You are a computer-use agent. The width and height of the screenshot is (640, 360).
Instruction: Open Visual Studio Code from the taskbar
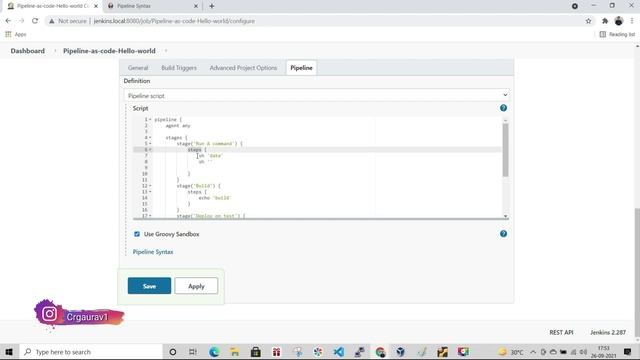tap(338, 352)
